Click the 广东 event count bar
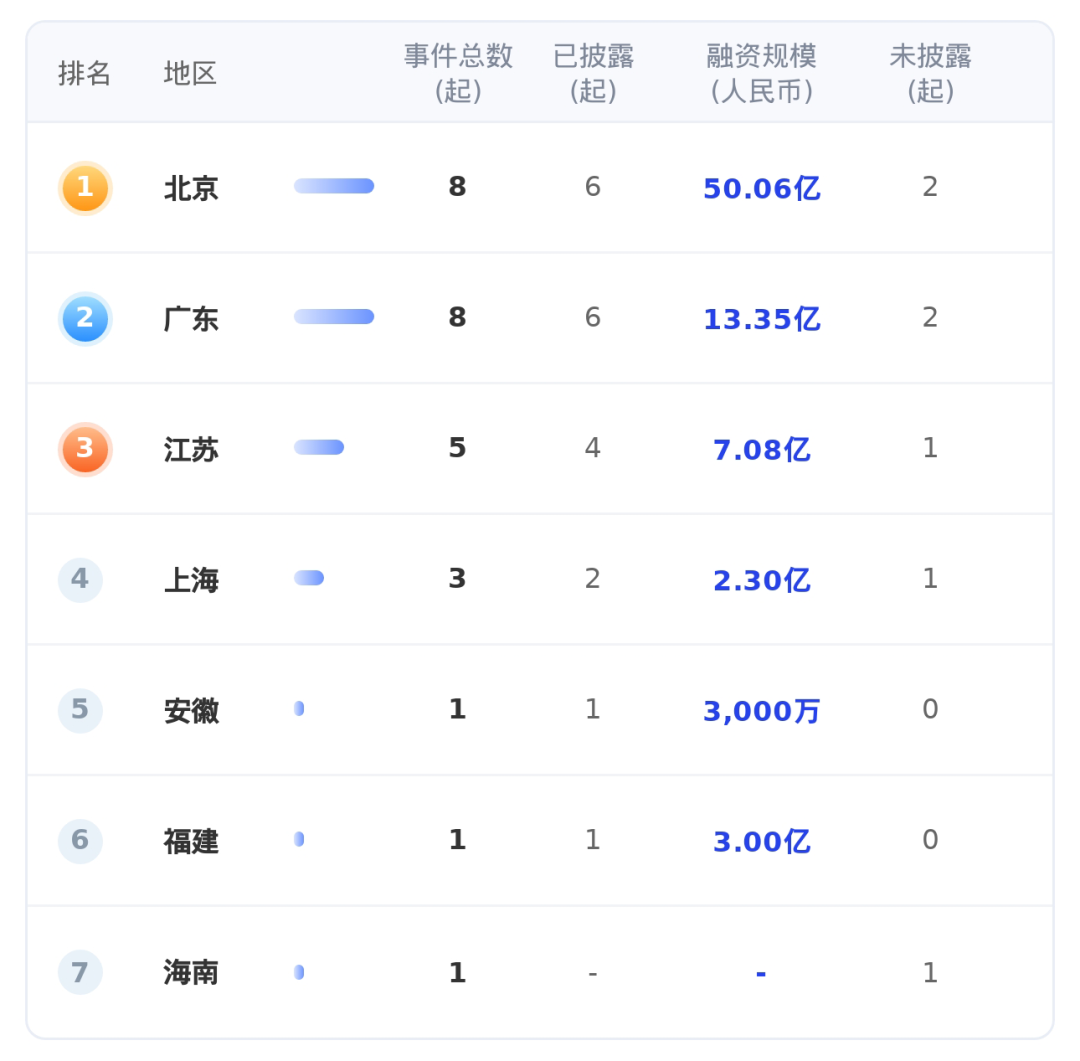 pos(334,317)
